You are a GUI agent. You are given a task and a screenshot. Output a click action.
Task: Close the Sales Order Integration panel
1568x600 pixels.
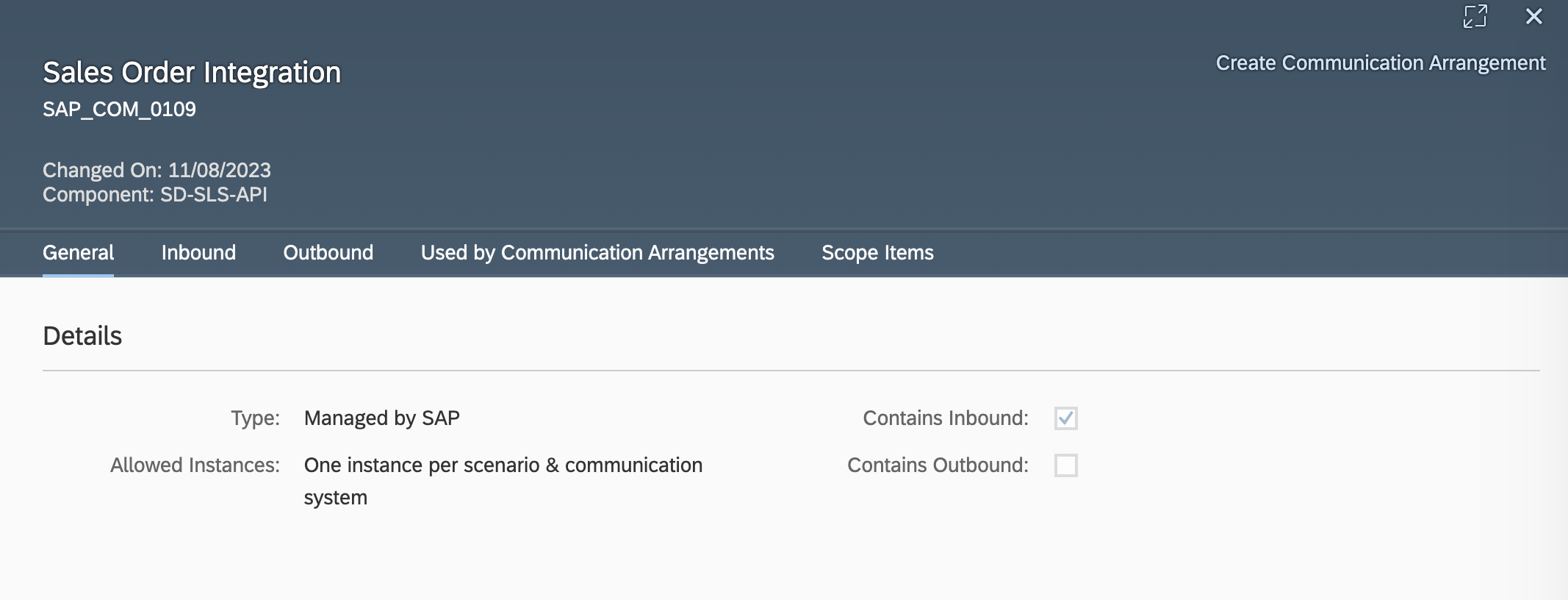[x=1533, y=16]
